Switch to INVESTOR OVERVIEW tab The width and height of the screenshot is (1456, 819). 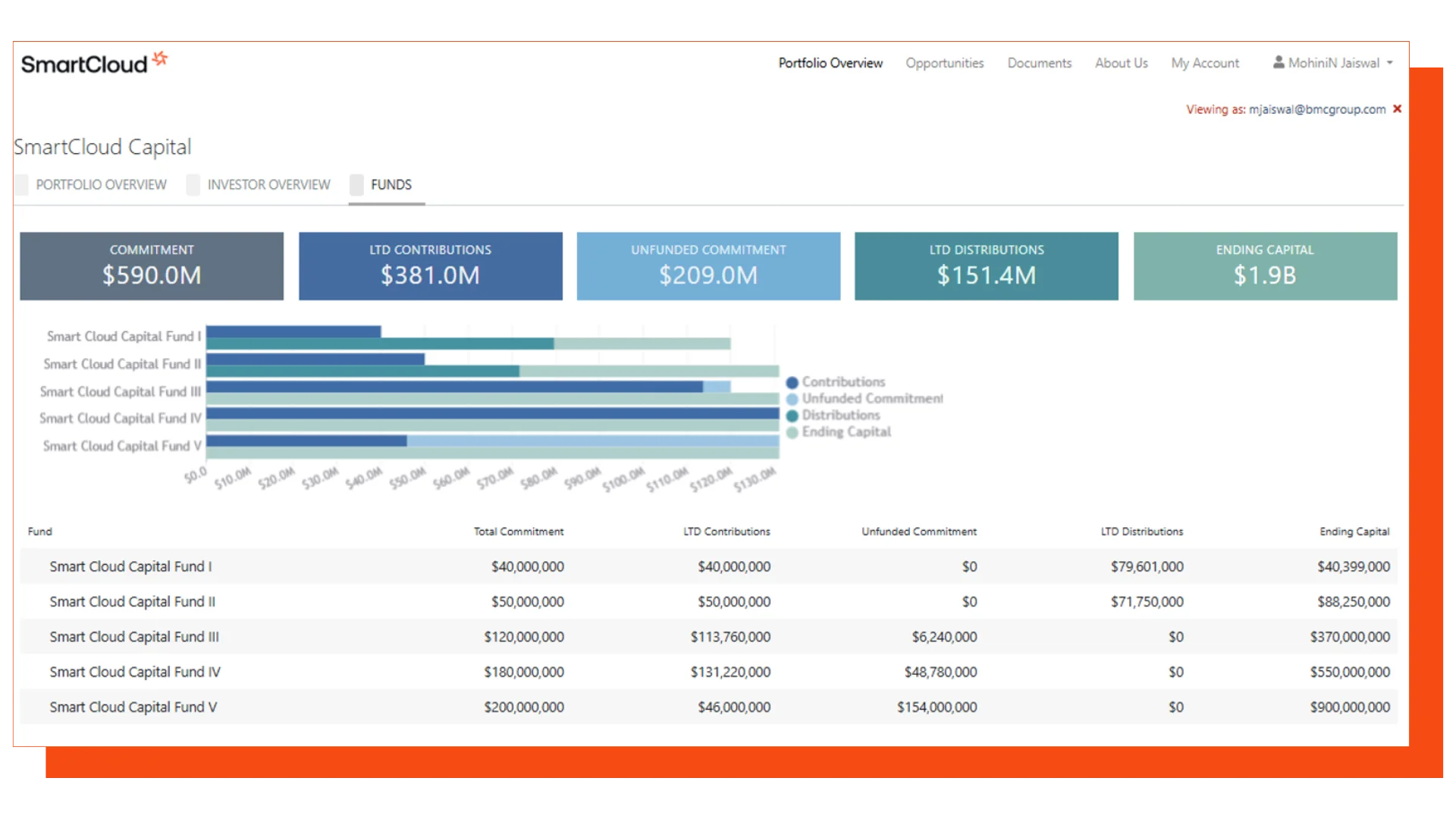(x=268, y=184)
